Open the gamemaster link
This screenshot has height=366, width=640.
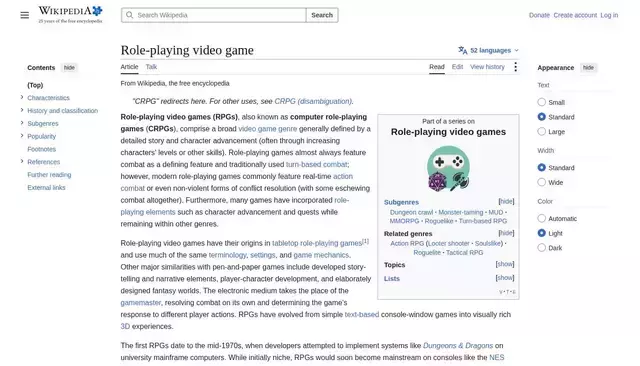pos(140,303)
